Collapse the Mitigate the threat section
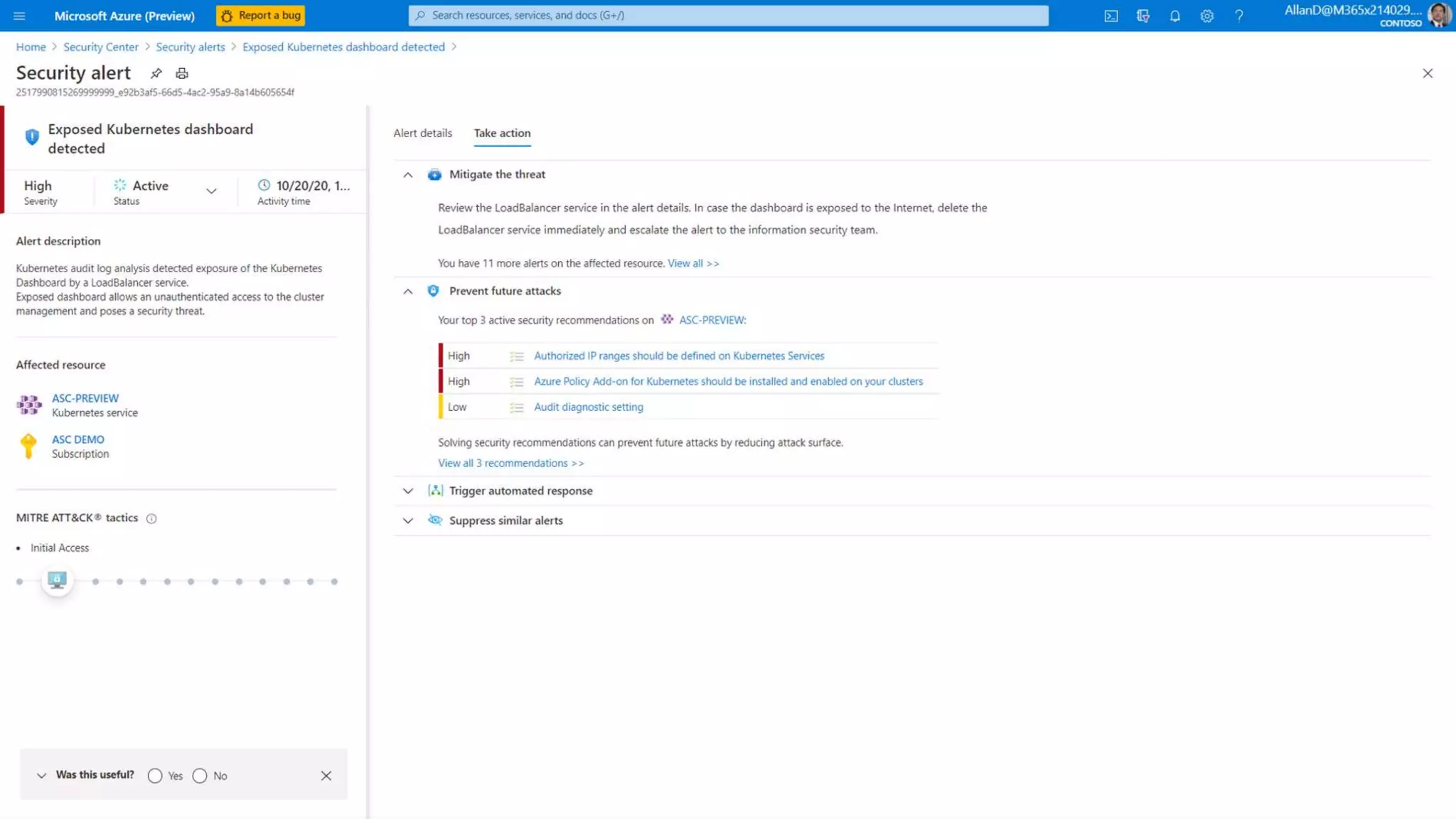 coord(407,175)
